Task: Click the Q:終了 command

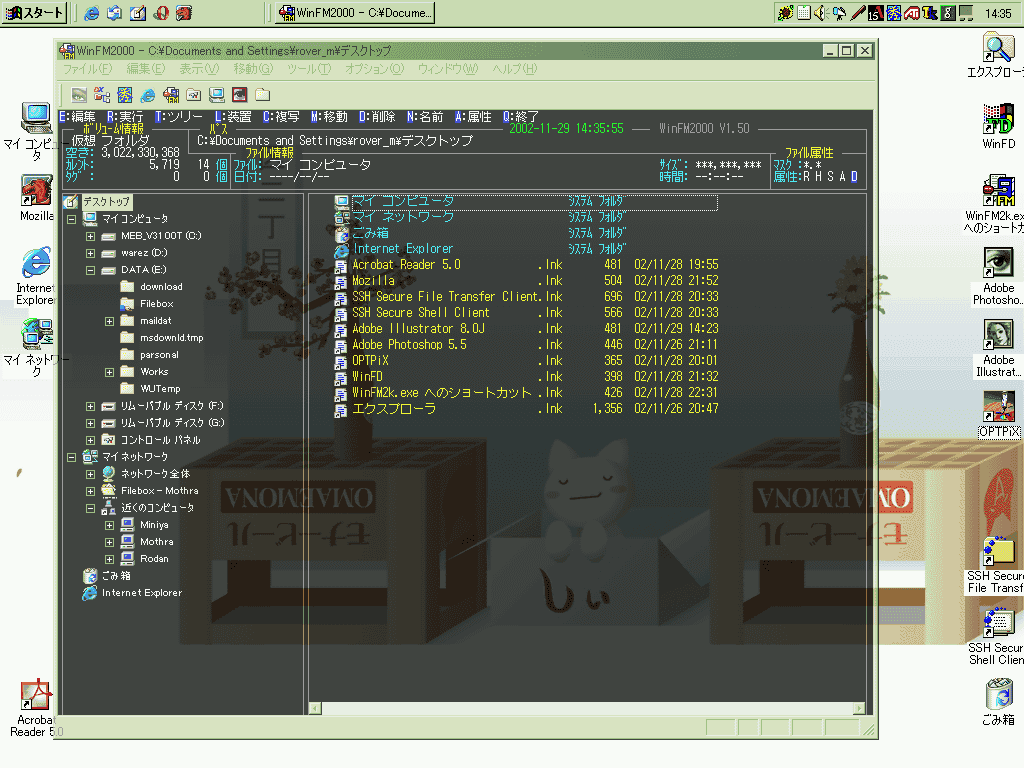Action: coord(520,117)
